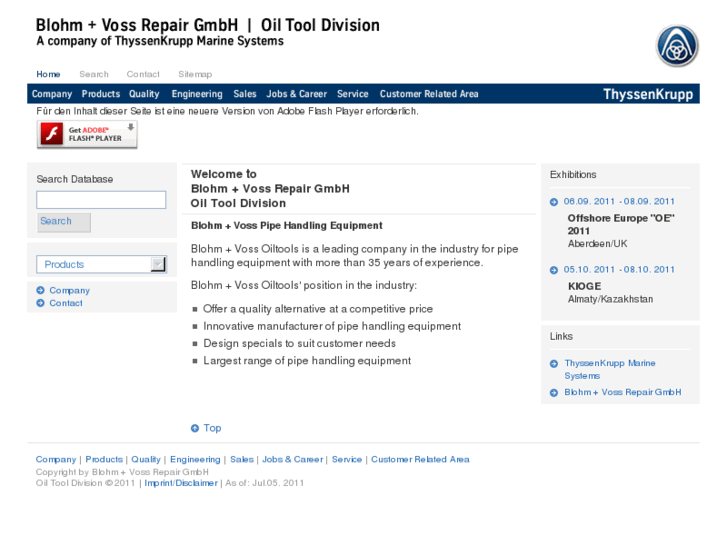Open Products in the blue menu bar
The width and height of the screenshot is (727, 545).
101,94
